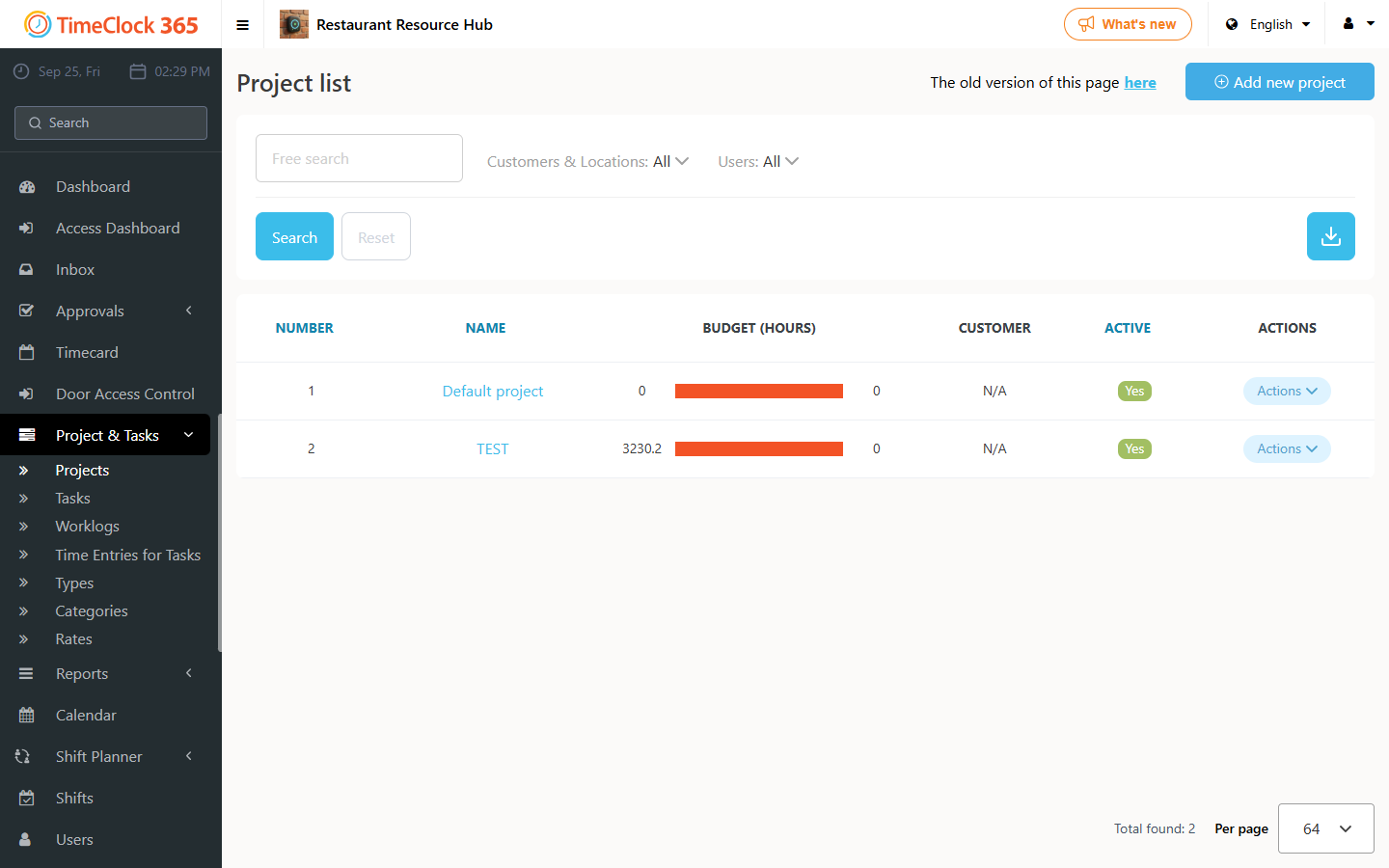Click the chevron icon beside Rates
1389x868 pixels.
[x=24, y=639]
